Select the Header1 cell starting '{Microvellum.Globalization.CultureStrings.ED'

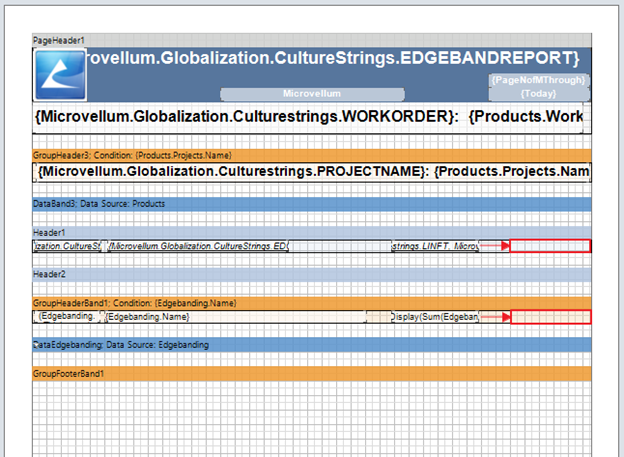pos(197,246)
